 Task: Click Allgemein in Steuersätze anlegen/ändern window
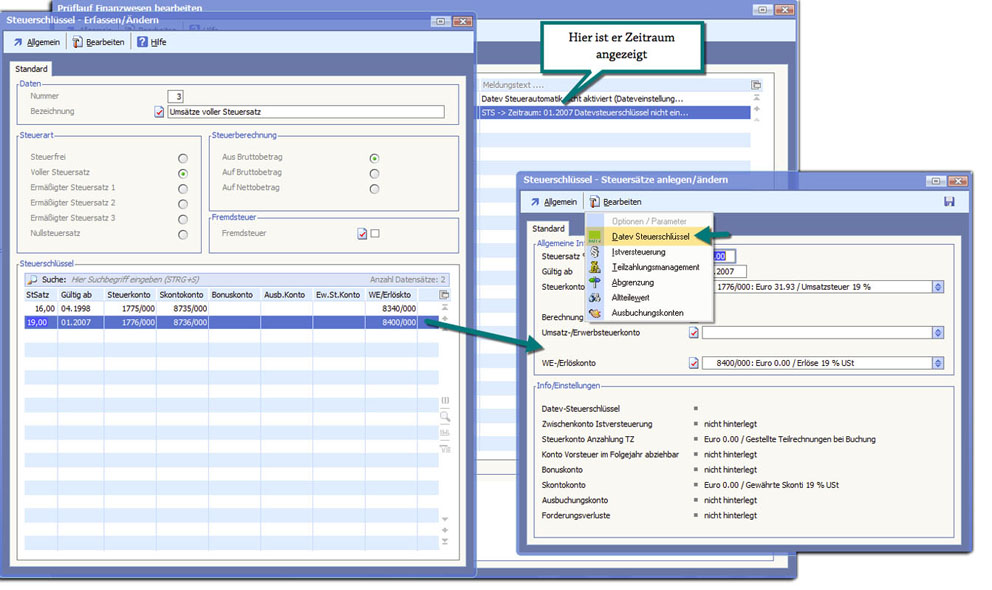point(553,202)
